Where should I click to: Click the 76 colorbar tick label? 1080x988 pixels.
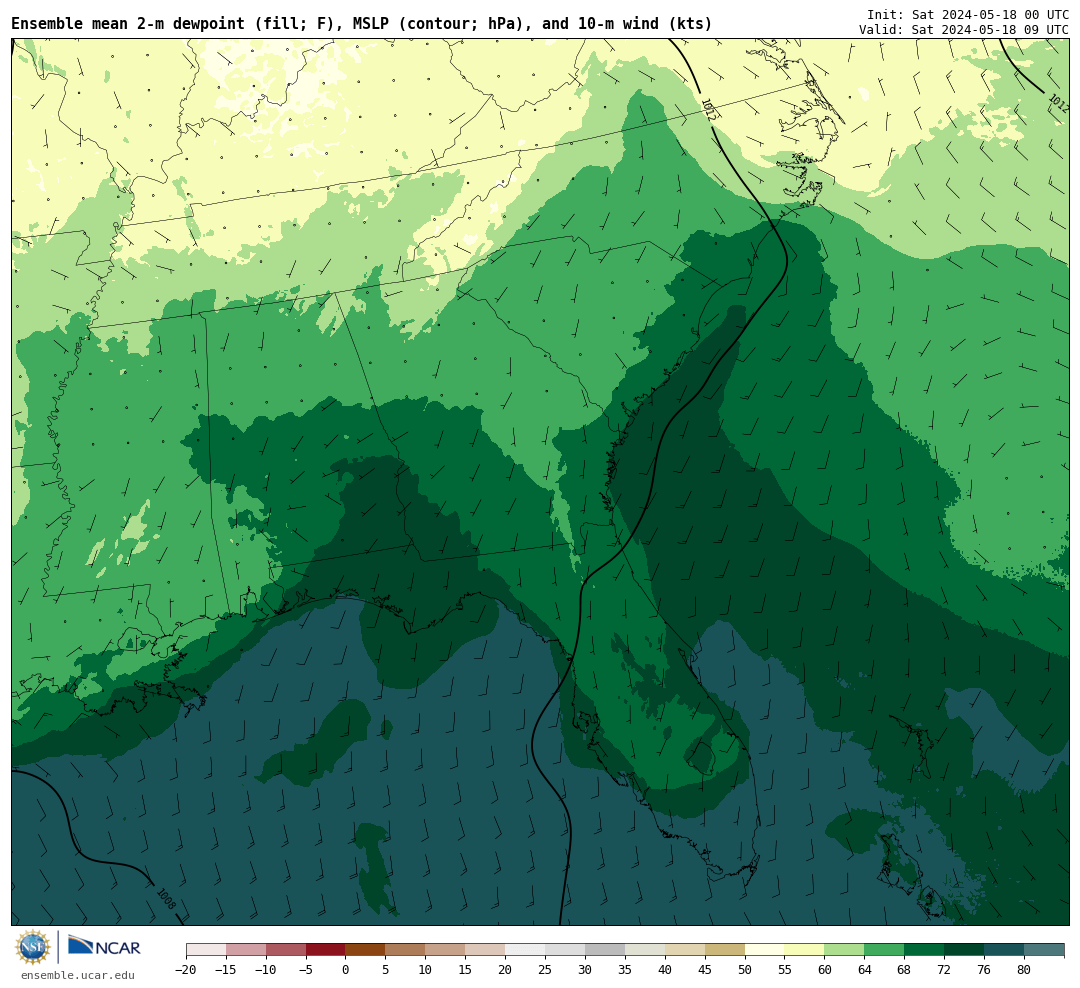pos(984,970)
